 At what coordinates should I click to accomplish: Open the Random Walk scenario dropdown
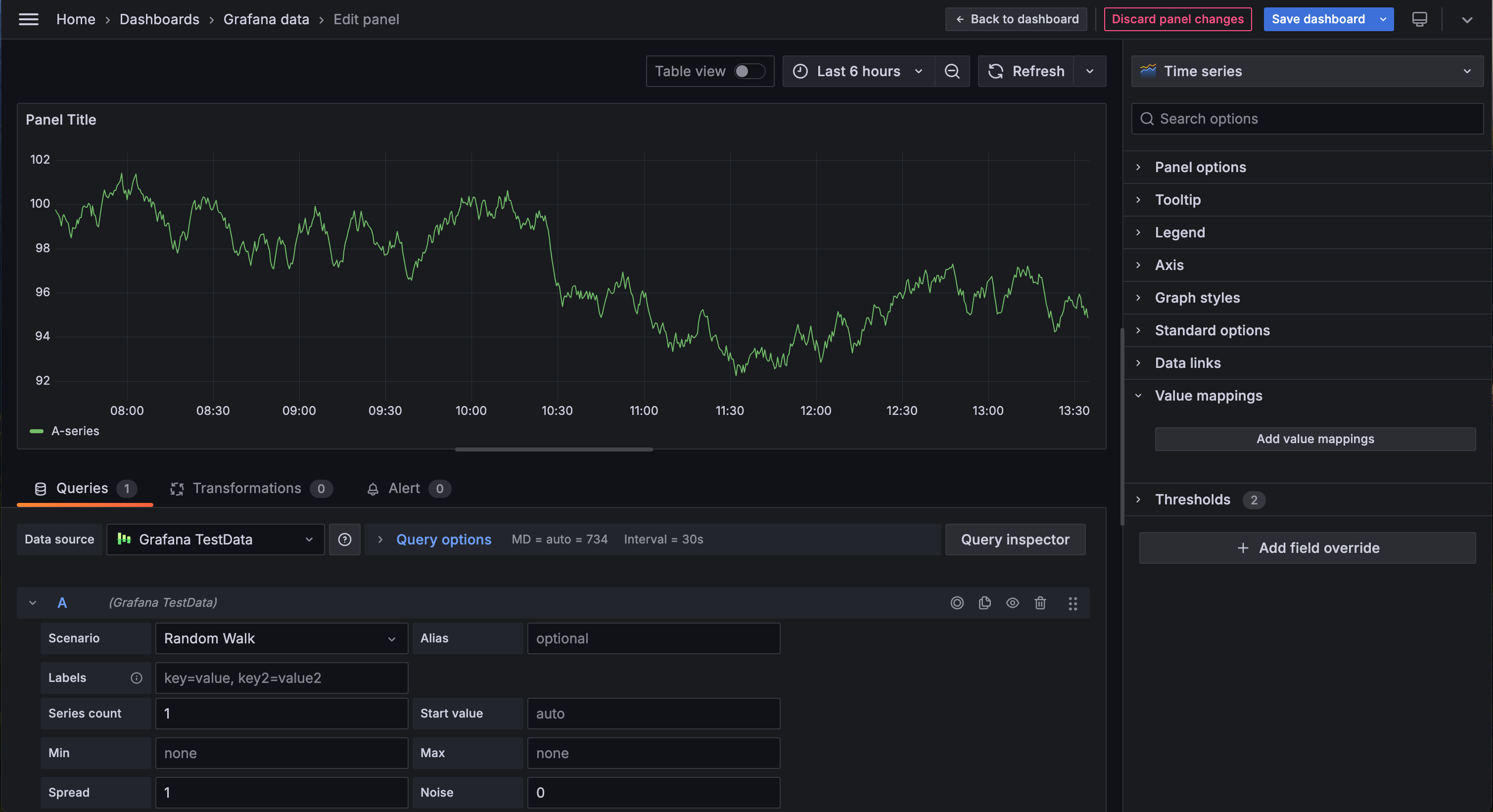[x=281, y=638]
